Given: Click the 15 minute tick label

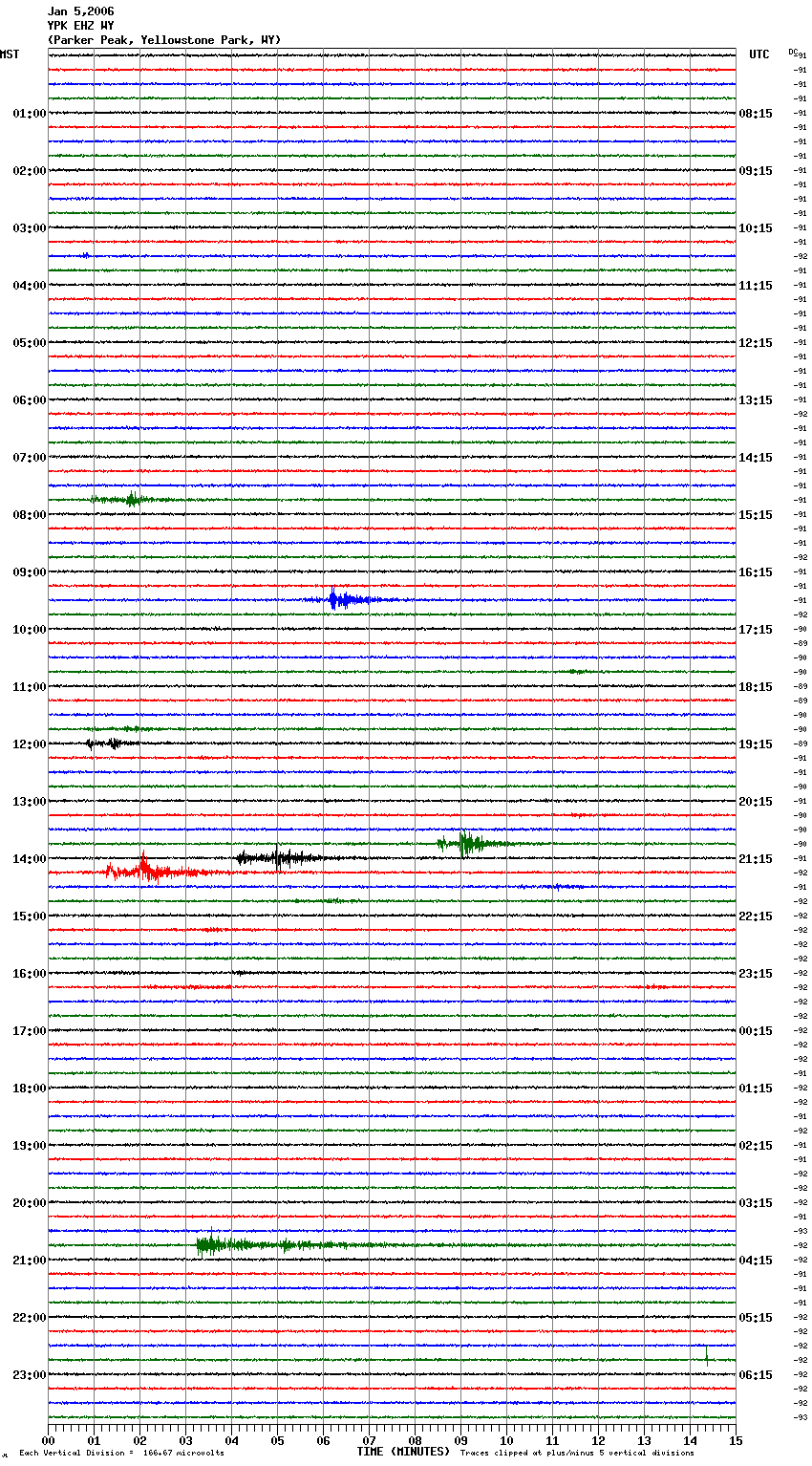Looking at the screenshot, I should [x=736, y=1440].
